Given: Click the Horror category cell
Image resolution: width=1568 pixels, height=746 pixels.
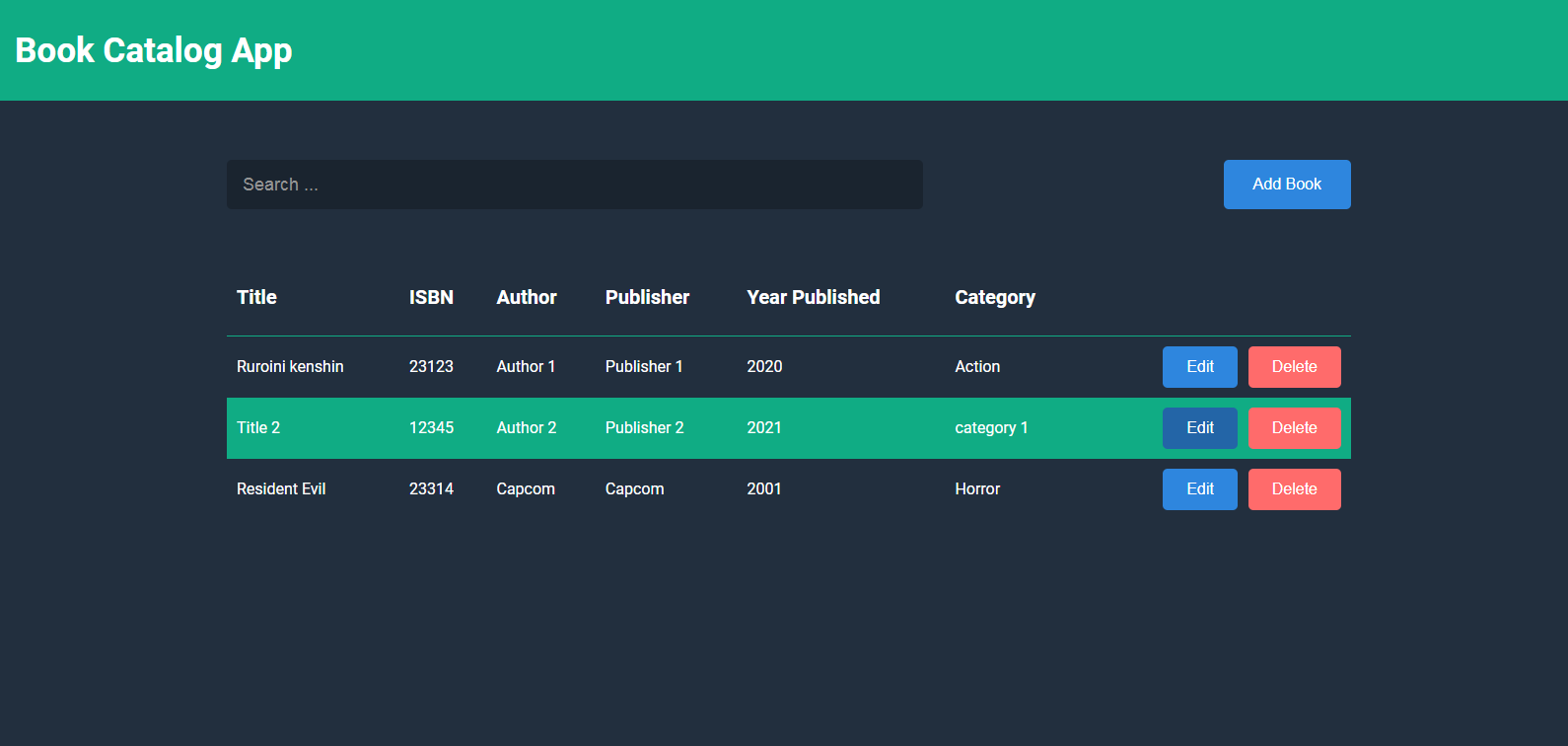Looking at the screenshot, I should click(x=977, y=489).
